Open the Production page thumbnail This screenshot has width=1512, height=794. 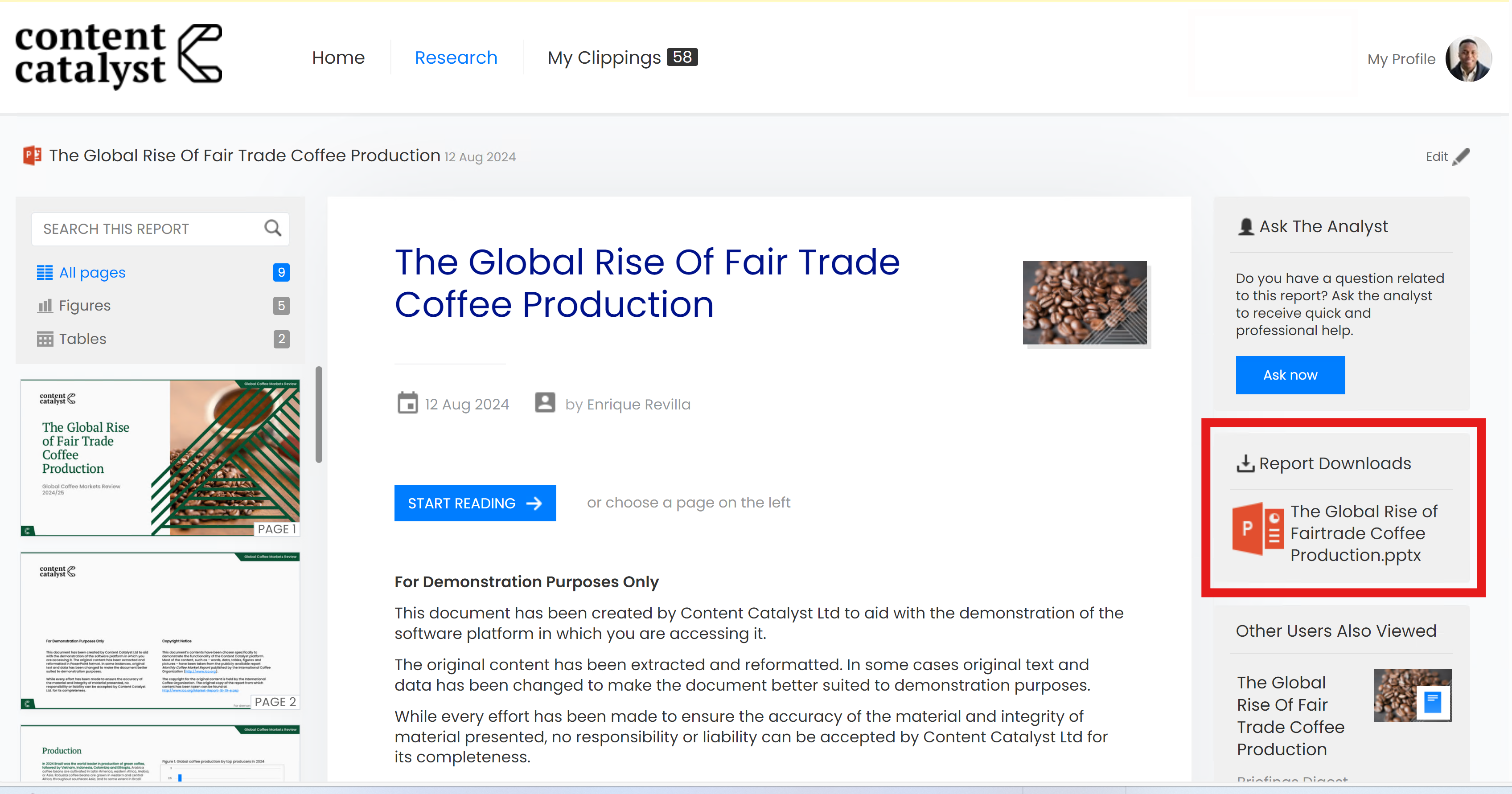click(x=160, y=753)
